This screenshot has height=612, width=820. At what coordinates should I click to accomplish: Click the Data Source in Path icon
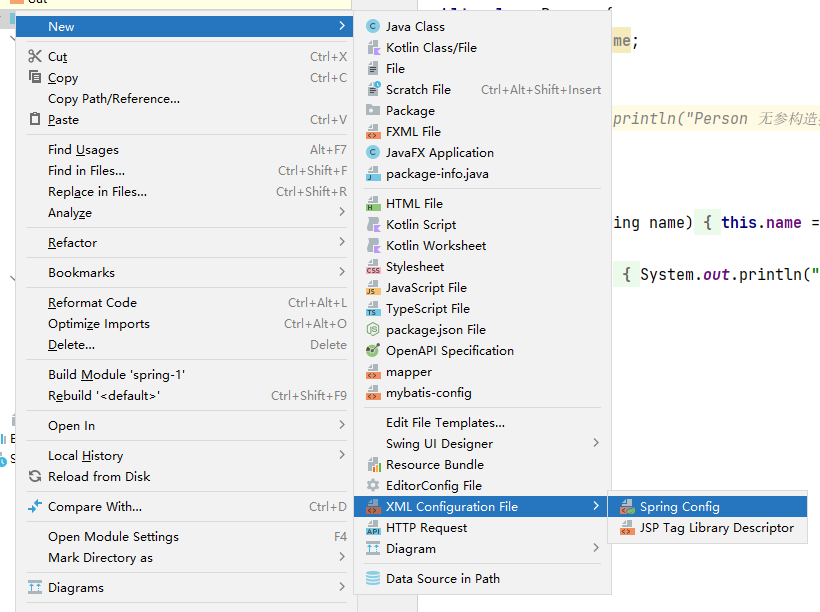click(x=373, y=579)
